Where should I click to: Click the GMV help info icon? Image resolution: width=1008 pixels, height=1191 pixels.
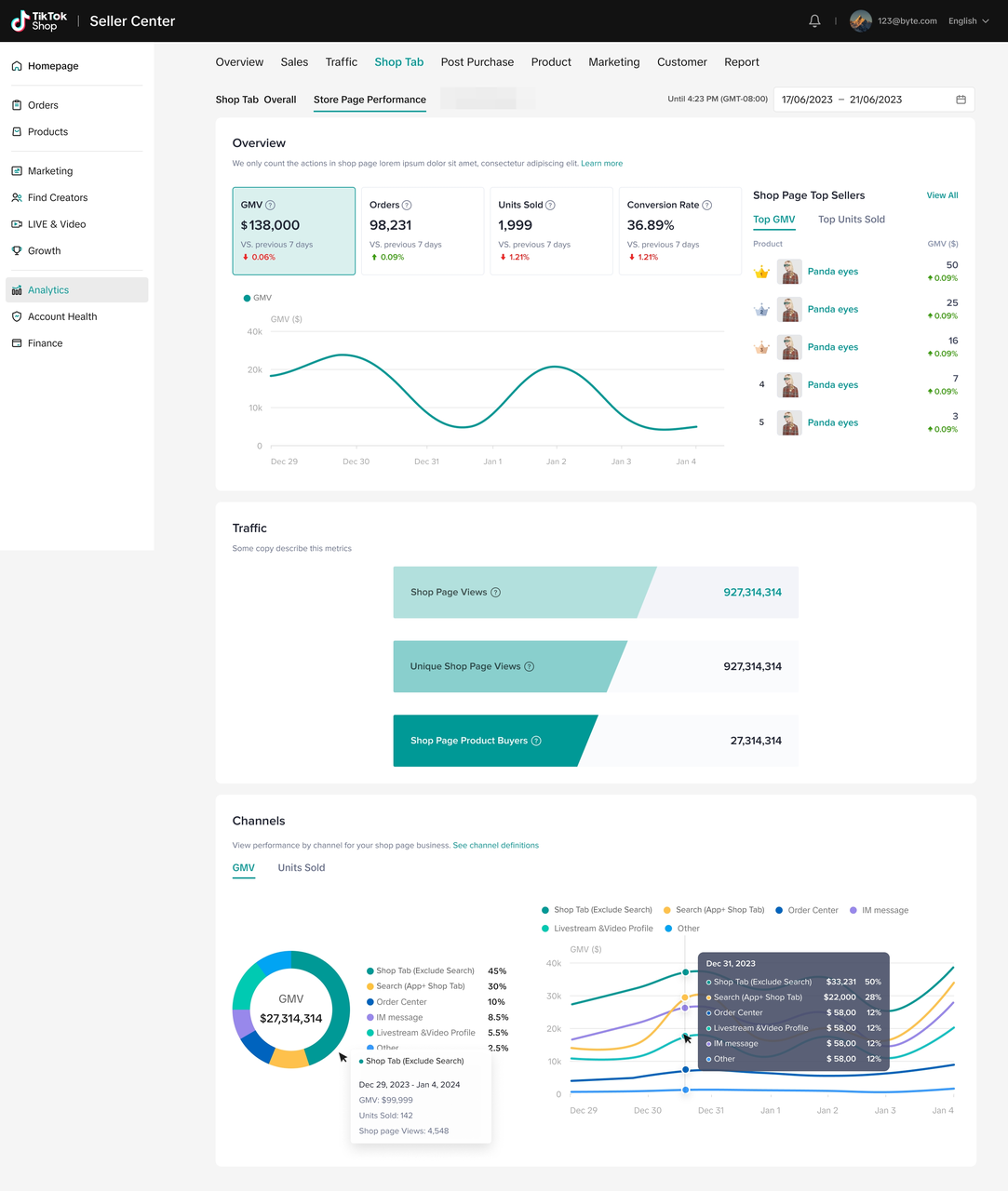pyautogui.click(x=271, y=205)
